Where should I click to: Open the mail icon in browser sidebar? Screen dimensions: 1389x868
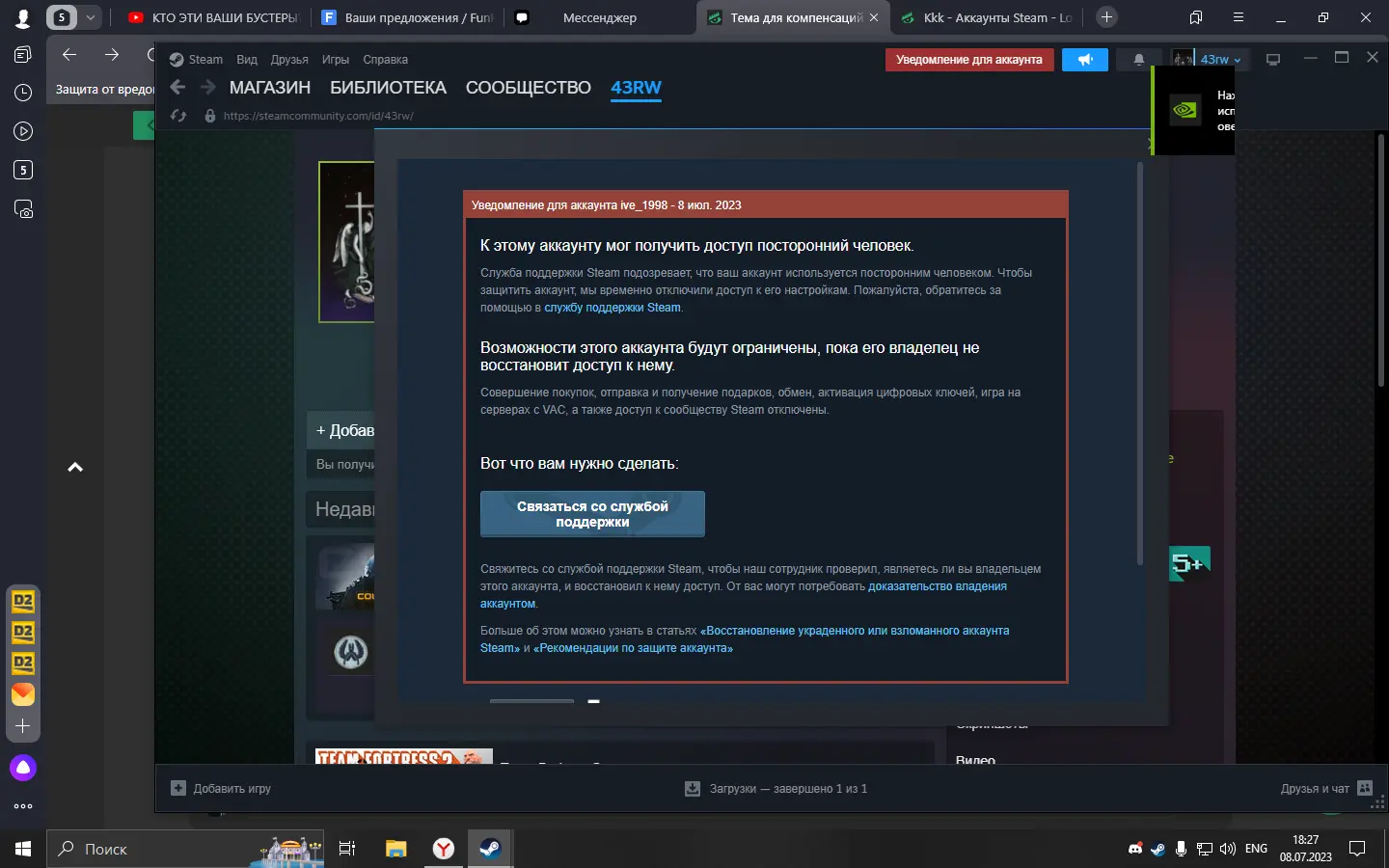(x=23, y=694)
